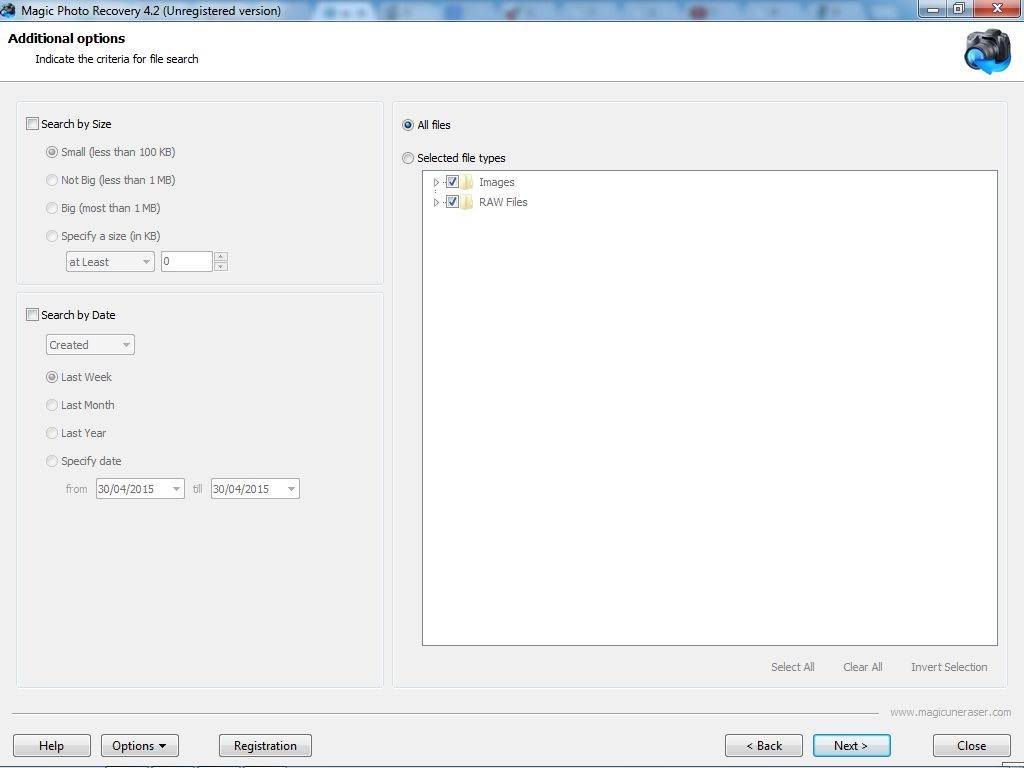Decrease size value with down spinner arrow
This screenshot has height=768, width=1024.
coord(221,266)
